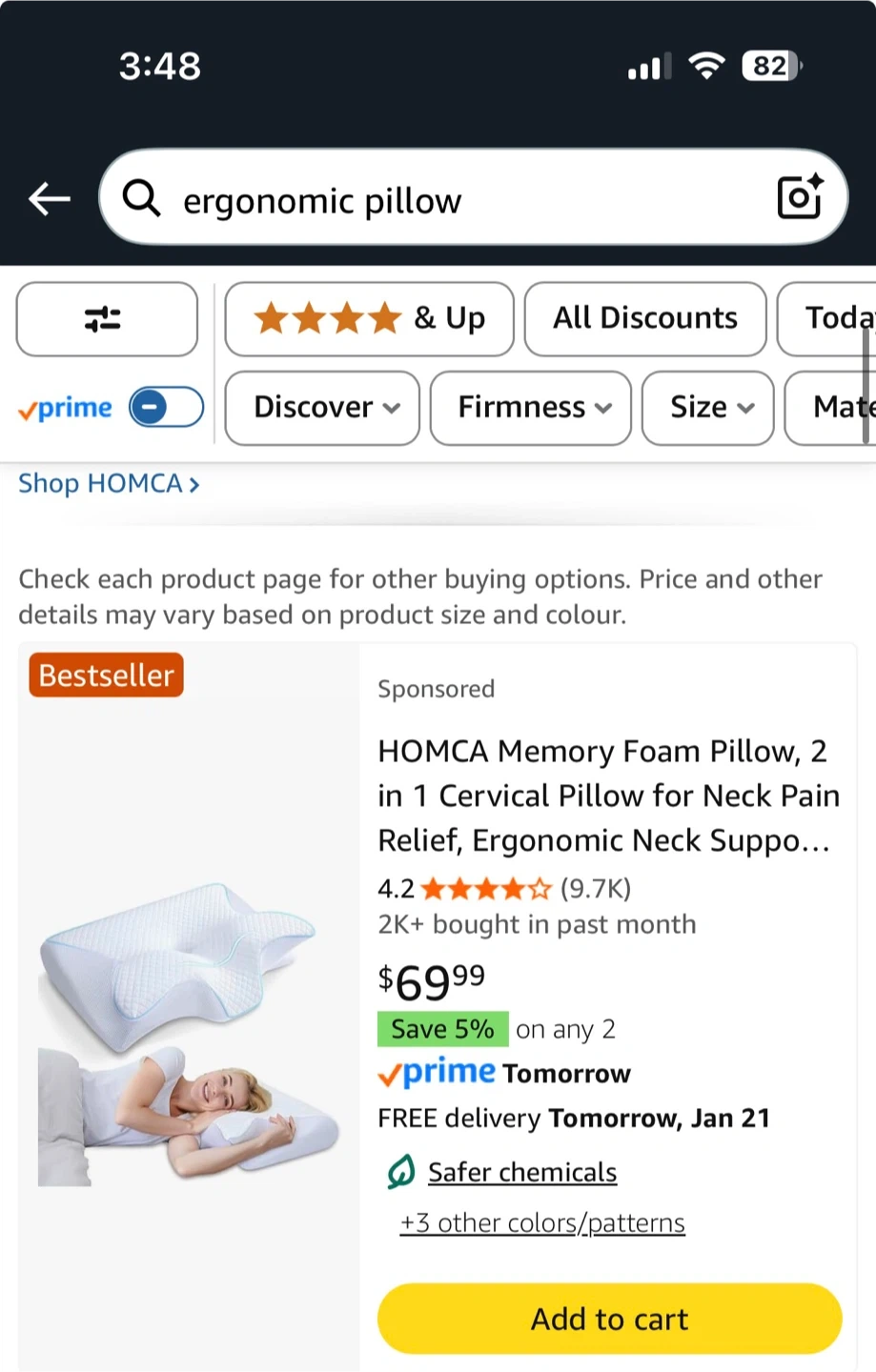Image resolution: width=876 pixels, height=1372 pixels.
Task: Expand the Firmness dropdown
Action: point(531,408)
